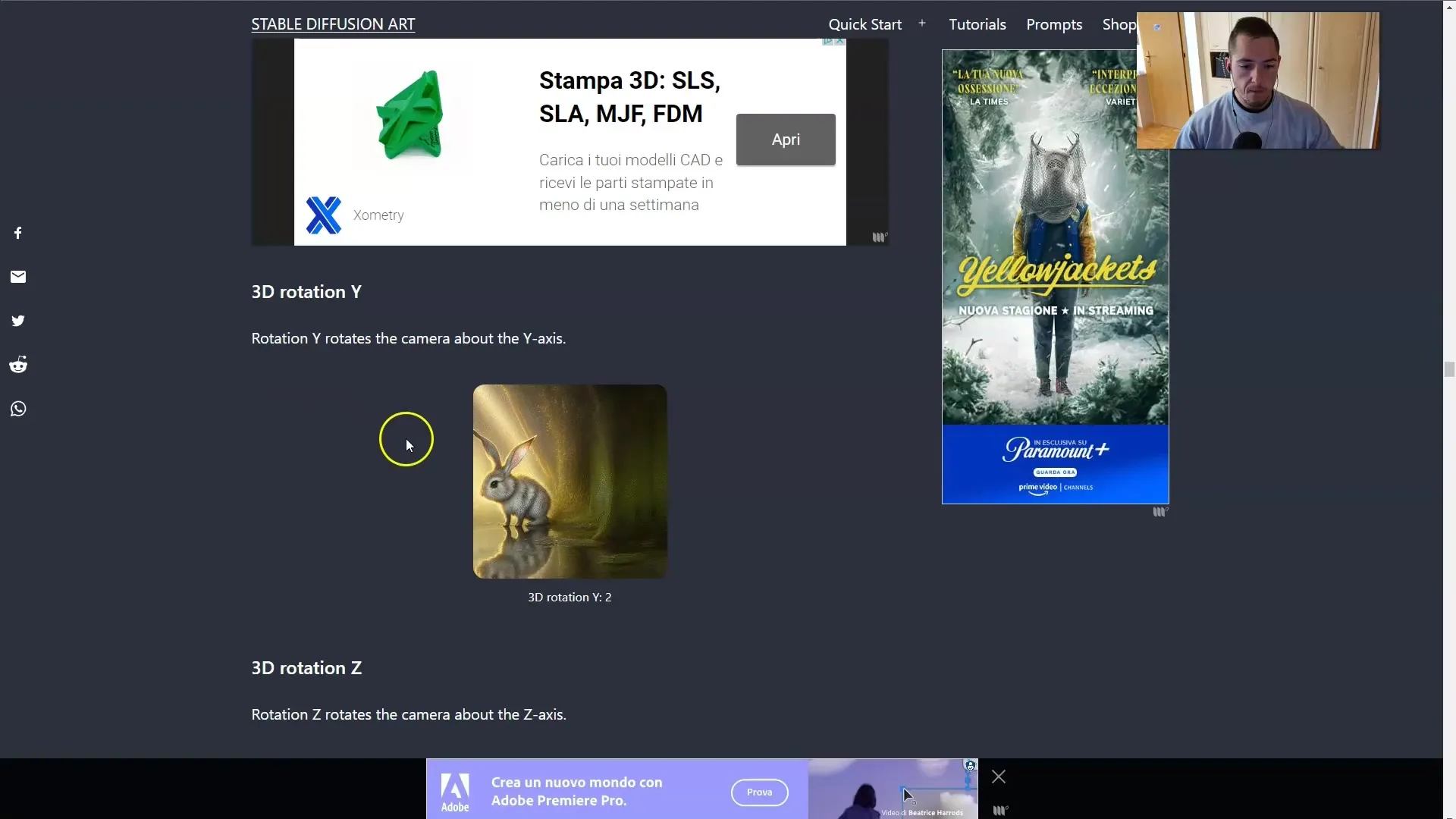Click the 3D rotation Y rabbit thumbnail
This screenshot has height=819, width=1456.
tap(569, 481)
